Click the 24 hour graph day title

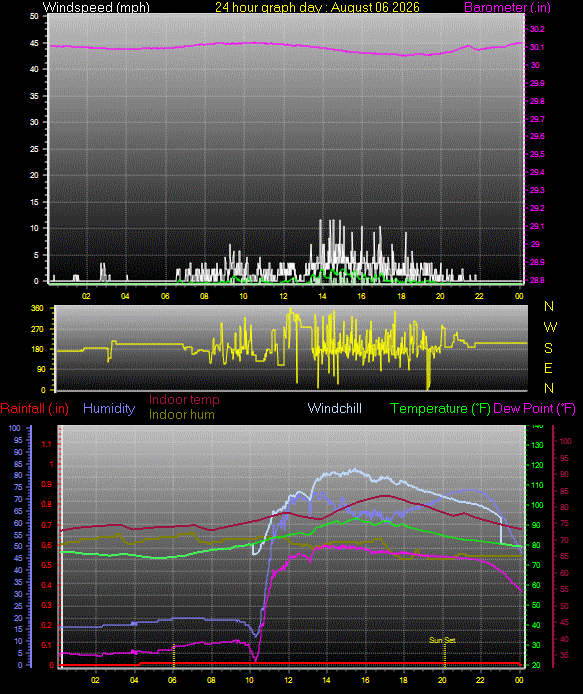point(317,7)
